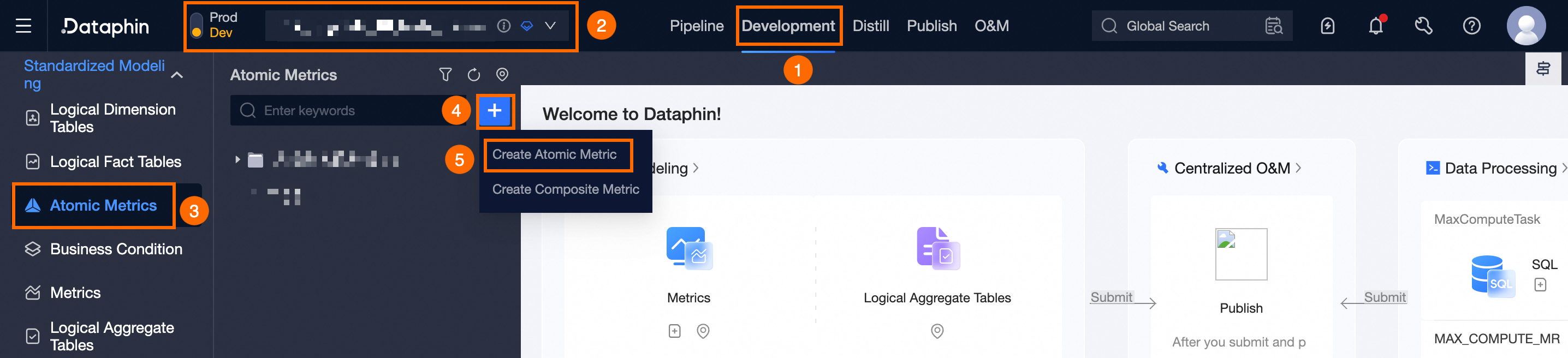Click the wrench tools icon in top bar
This screenshot has height=358, width=1568.
coord(1423,26)
